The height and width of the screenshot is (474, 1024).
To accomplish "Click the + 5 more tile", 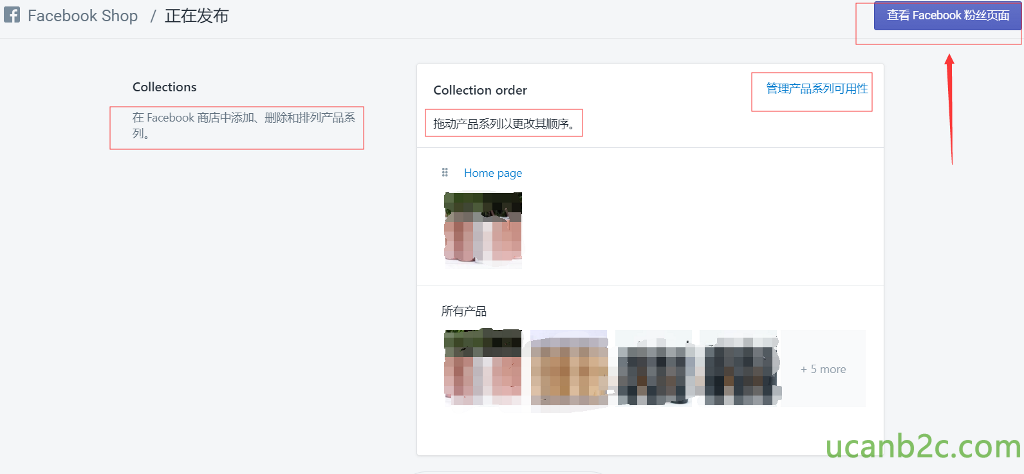I will tap(824, 369).
